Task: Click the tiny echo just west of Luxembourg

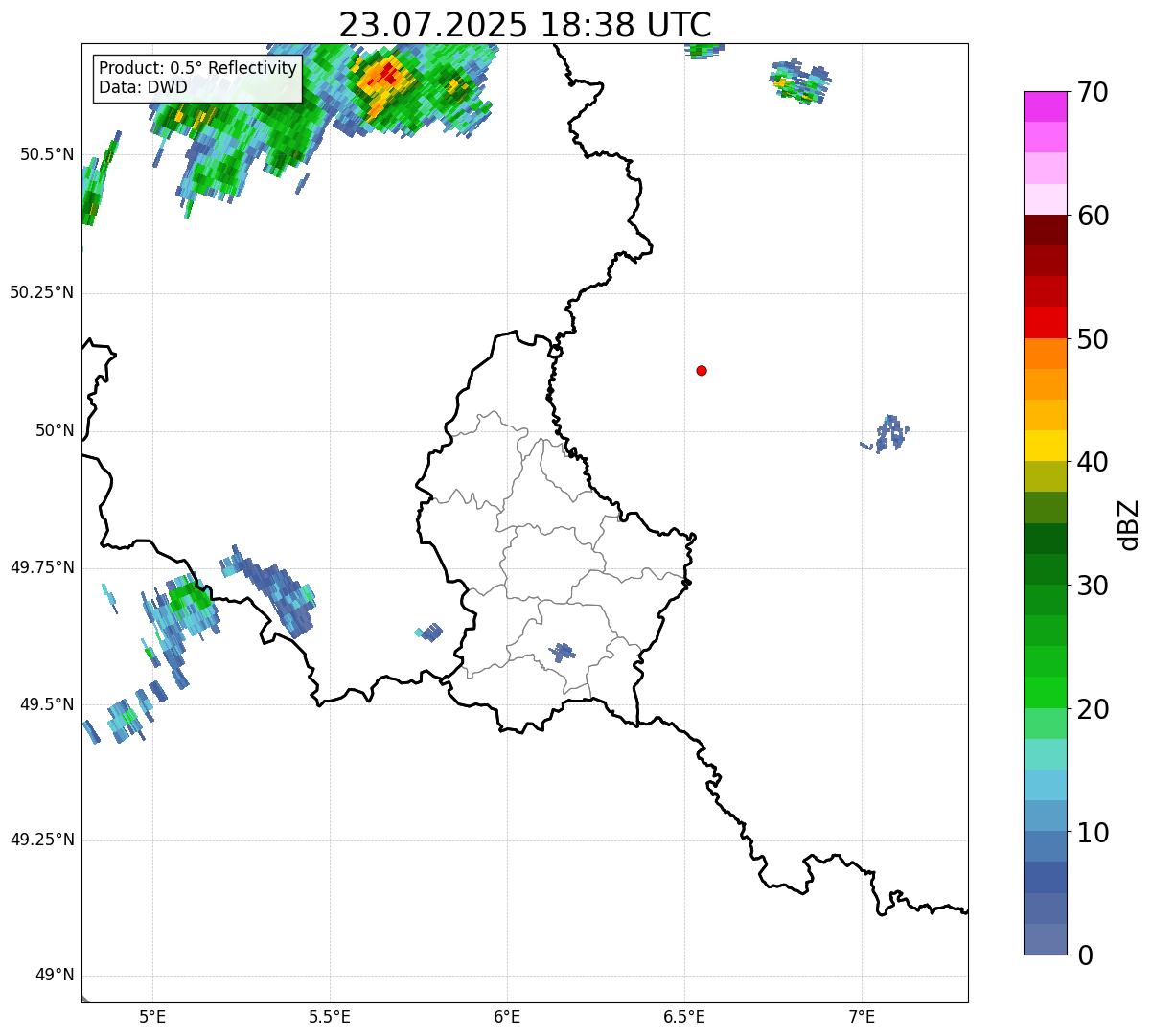Action: pyautogui.click(x=429, y=633)
